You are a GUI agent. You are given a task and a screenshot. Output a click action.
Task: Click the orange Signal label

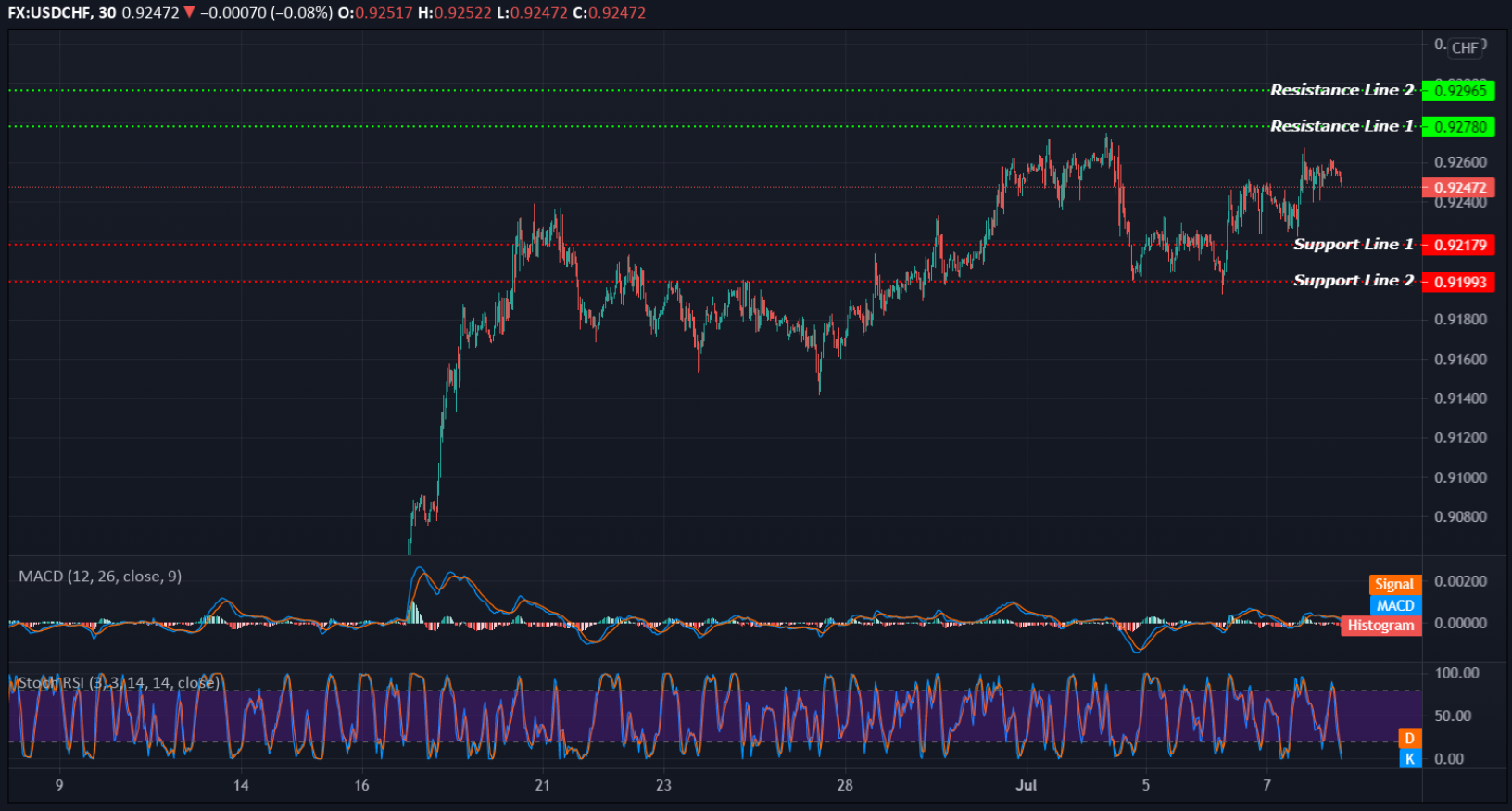(x=1394, y=584)
